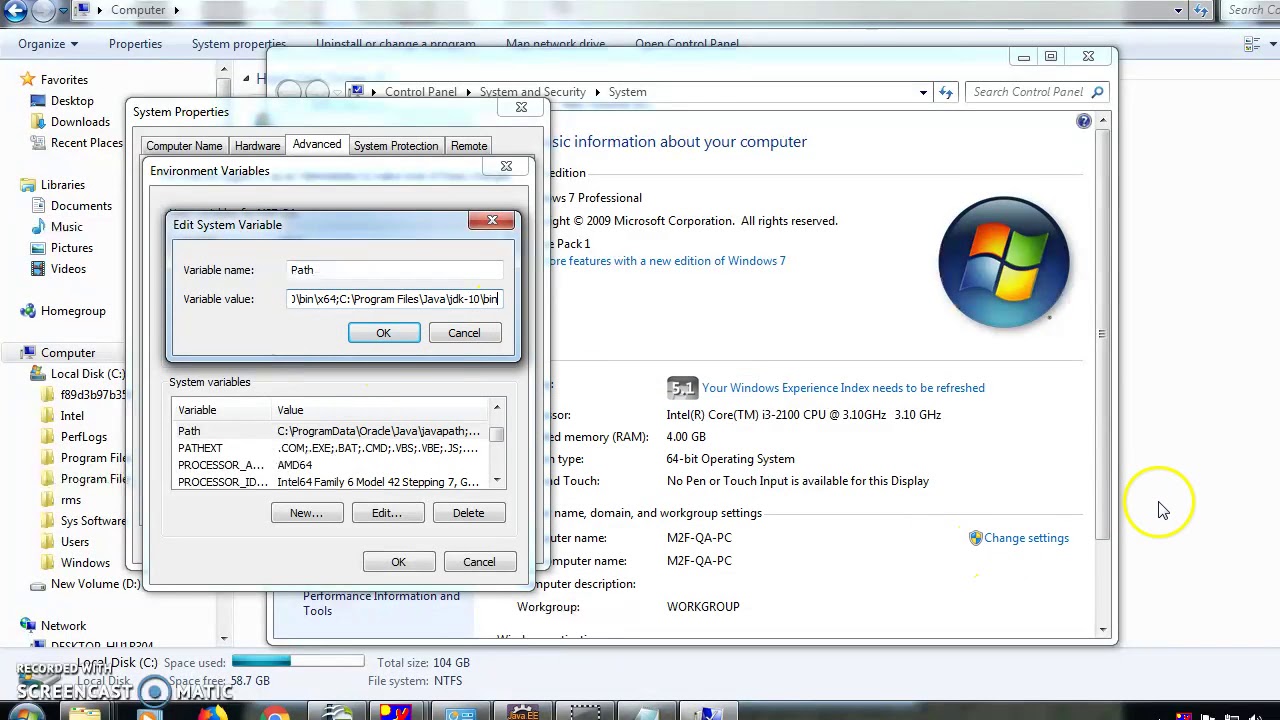Open the Windows folder in tree
The width and height of the screenshot is (1280, 720).
click(85, 563)
